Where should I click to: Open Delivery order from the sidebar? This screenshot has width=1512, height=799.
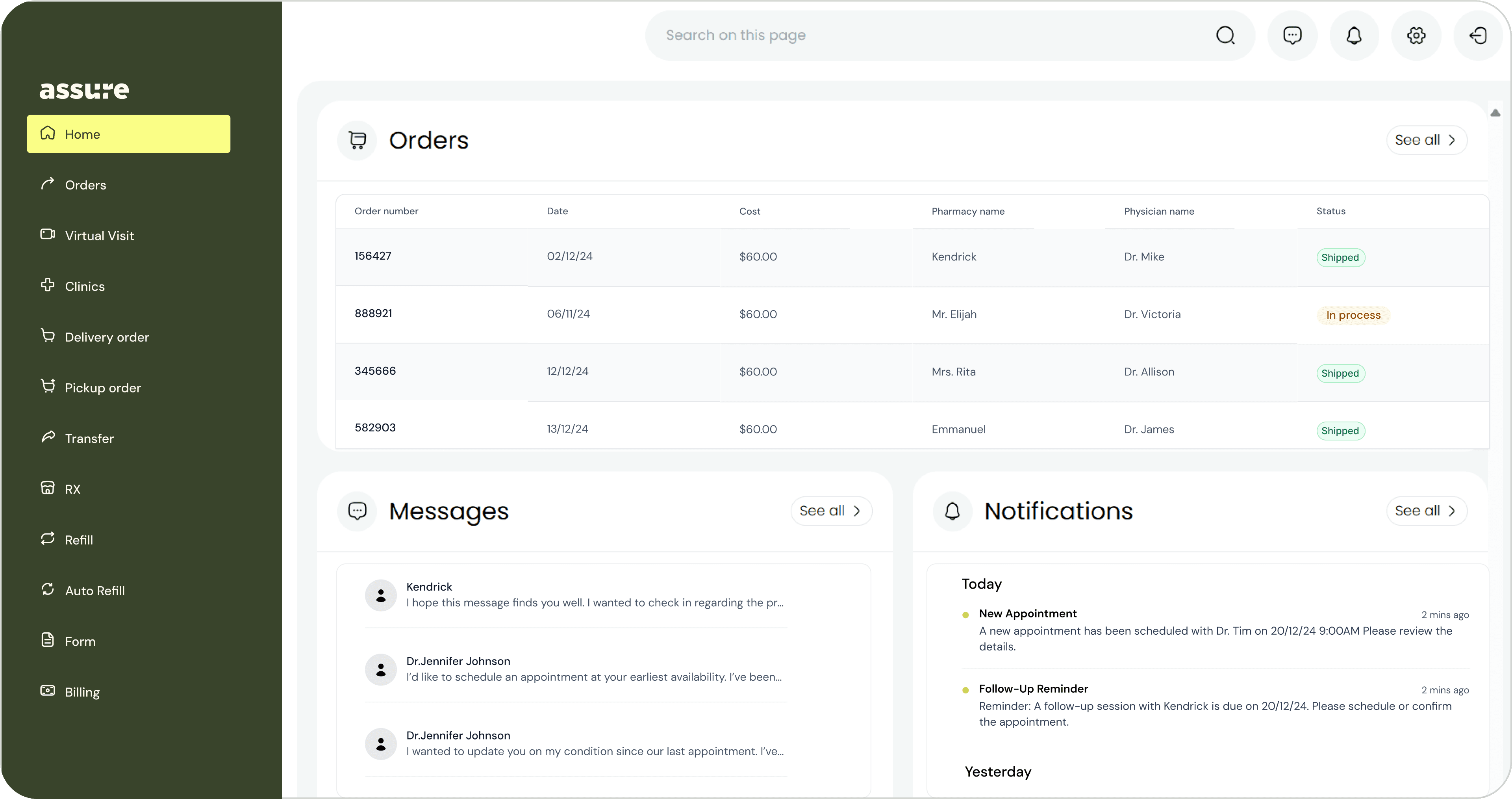(107, 336)
